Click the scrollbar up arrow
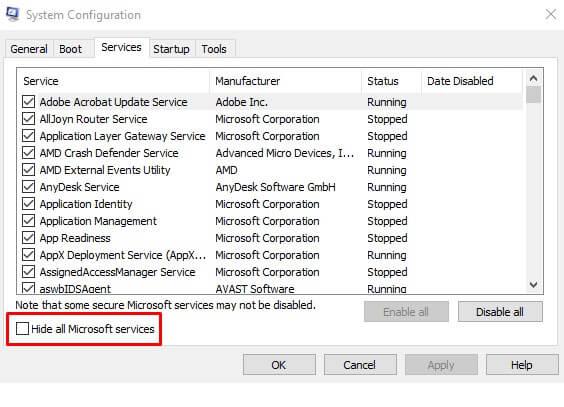Viewport: 564px width, 407px height. (x=533, y=78)
